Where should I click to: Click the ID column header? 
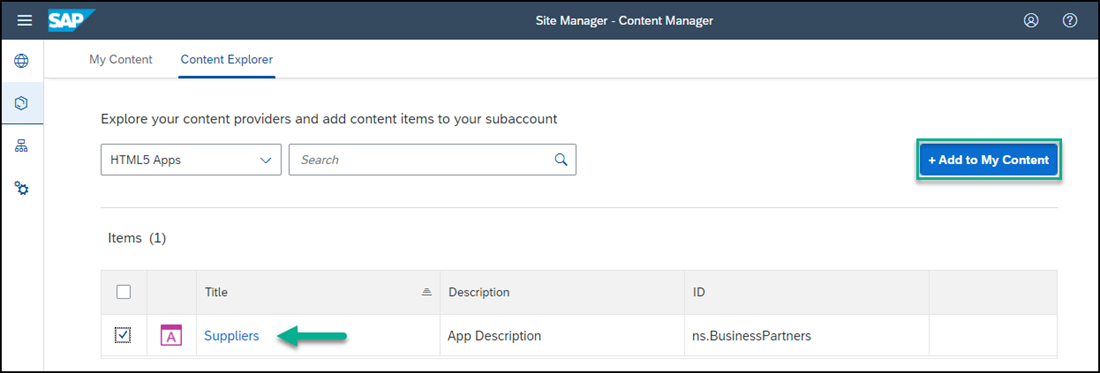tap(806, 292)
